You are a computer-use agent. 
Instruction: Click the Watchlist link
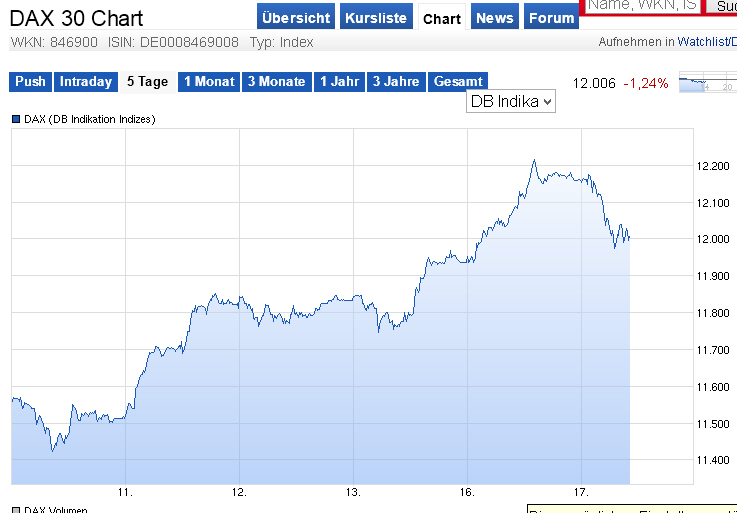(707, 42)
